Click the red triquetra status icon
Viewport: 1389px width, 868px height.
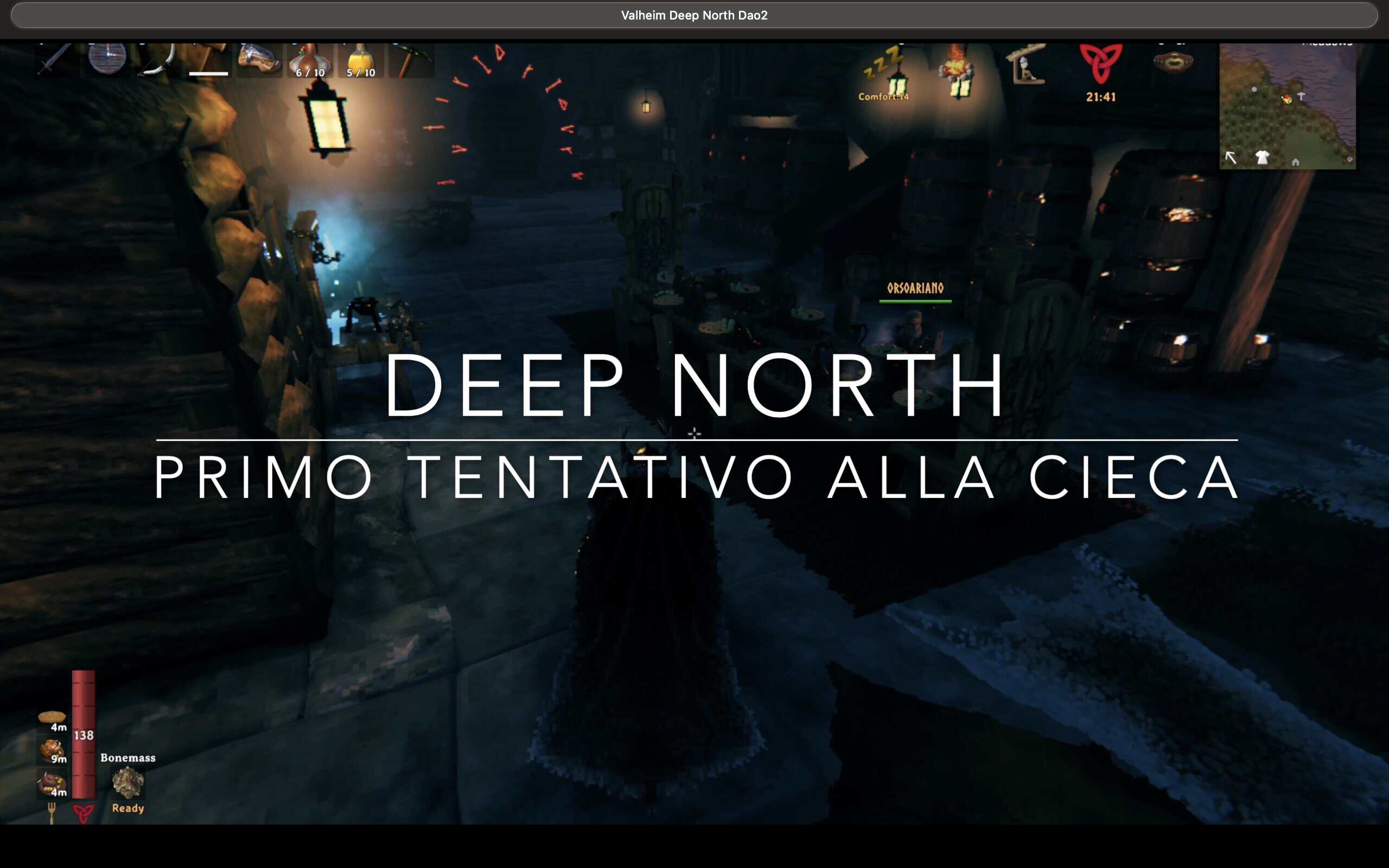pos(1101,65)
